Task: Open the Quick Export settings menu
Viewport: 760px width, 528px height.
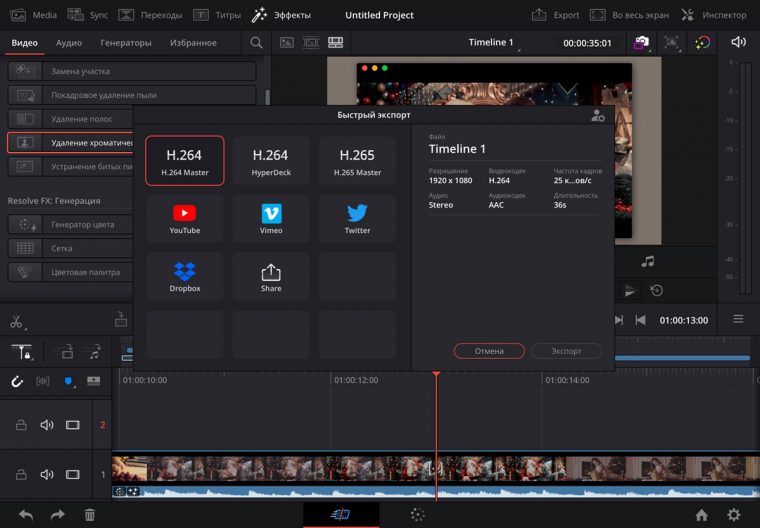Action: point(597,116)
